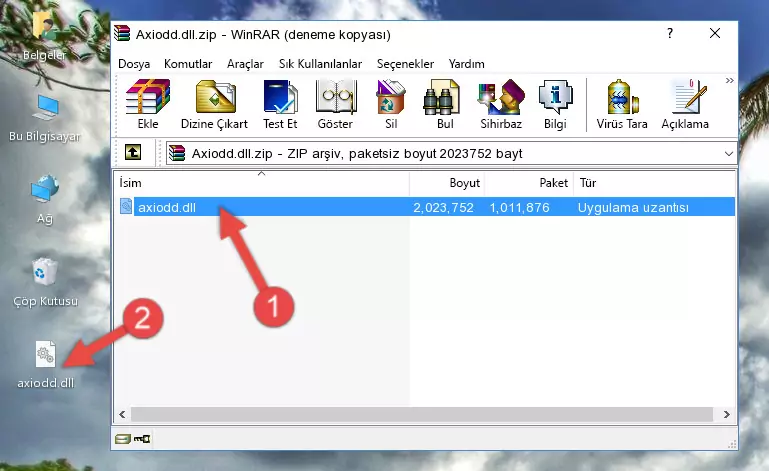Click the horizontal scrollbar right arrow
Screen dimensions: 769x471
pos(727,414)
